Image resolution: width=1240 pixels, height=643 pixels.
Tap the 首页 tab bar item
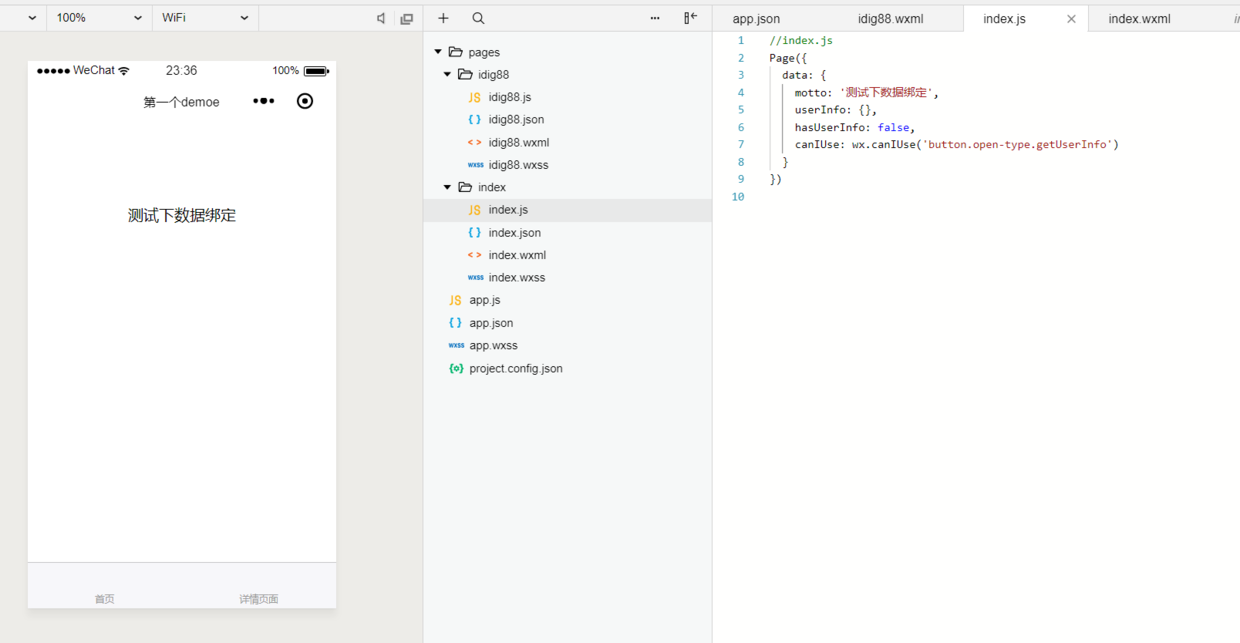point(105,598)
